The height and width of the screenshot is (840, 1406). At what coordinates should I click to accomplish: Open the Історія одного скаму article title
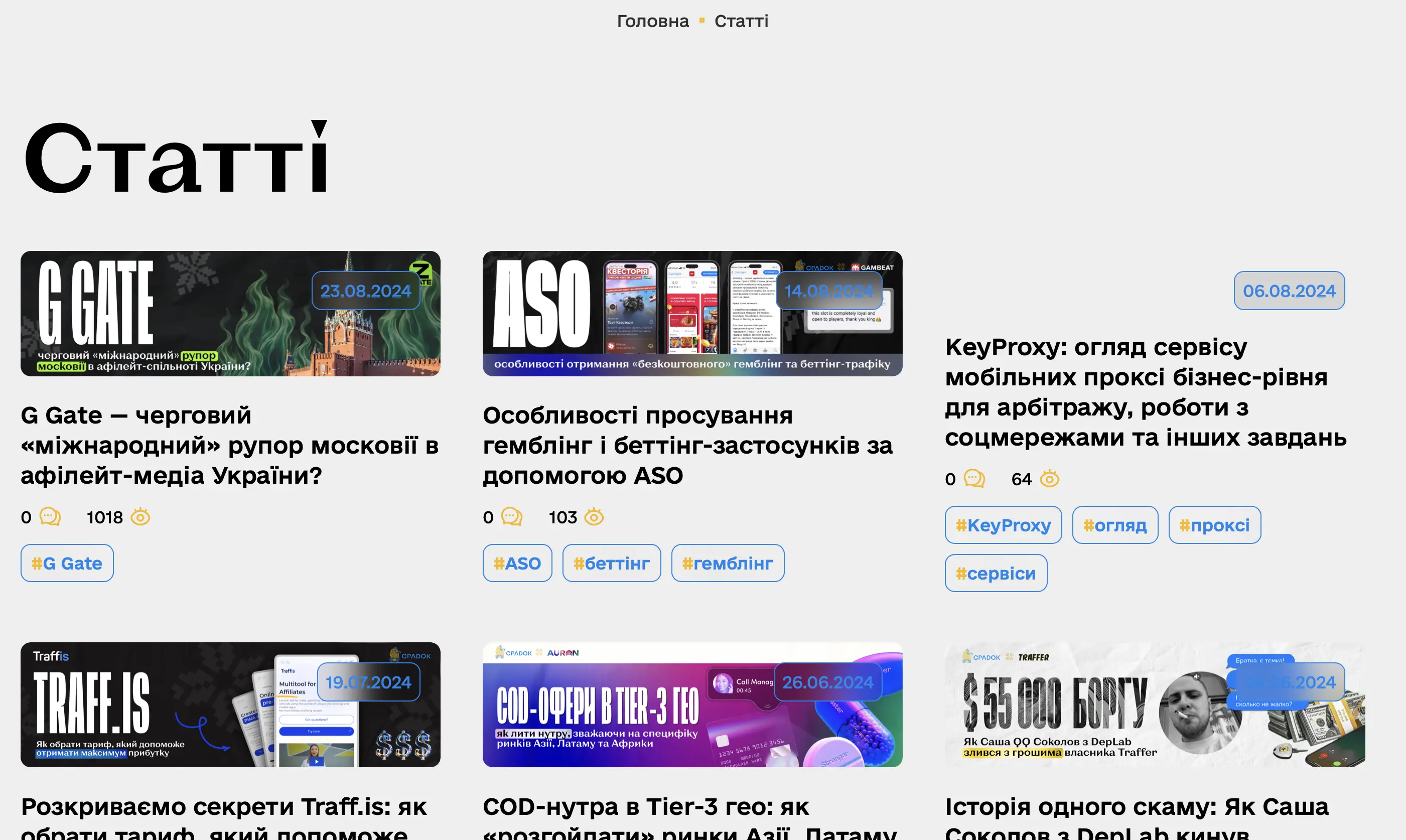click(1137, 817)
